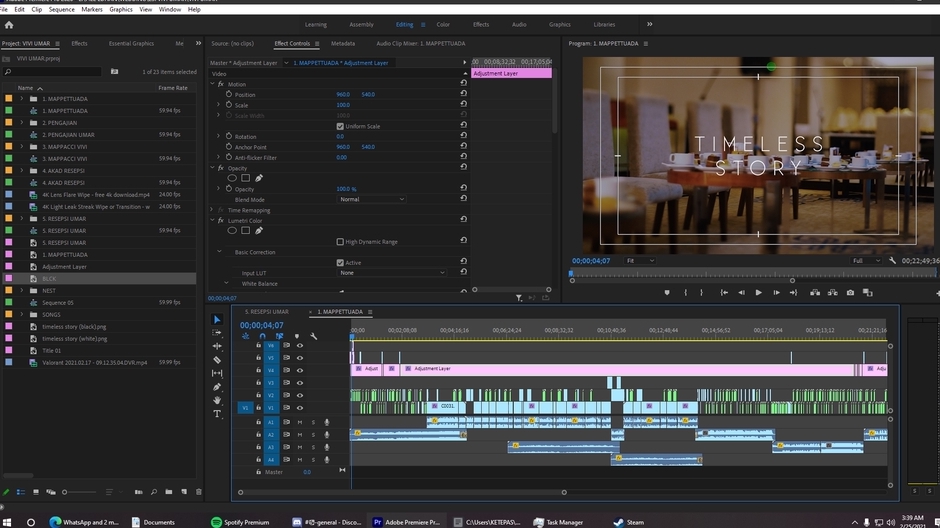Image resolution: width=940 pixels, height=528 pixels.
Task: Select the Hand tool
Action: coord(217,400)
